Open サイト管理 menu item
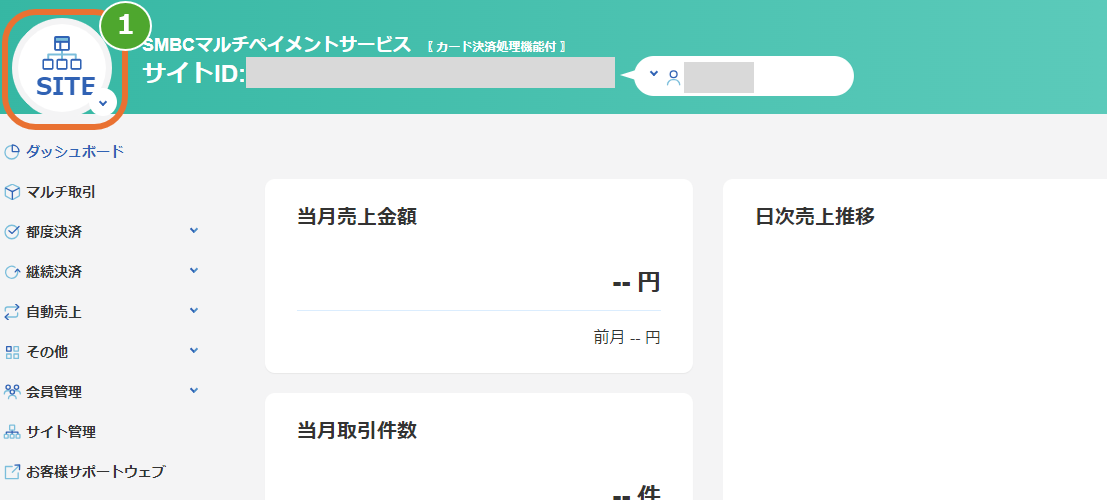1107x500 pixels. [61, 431]
